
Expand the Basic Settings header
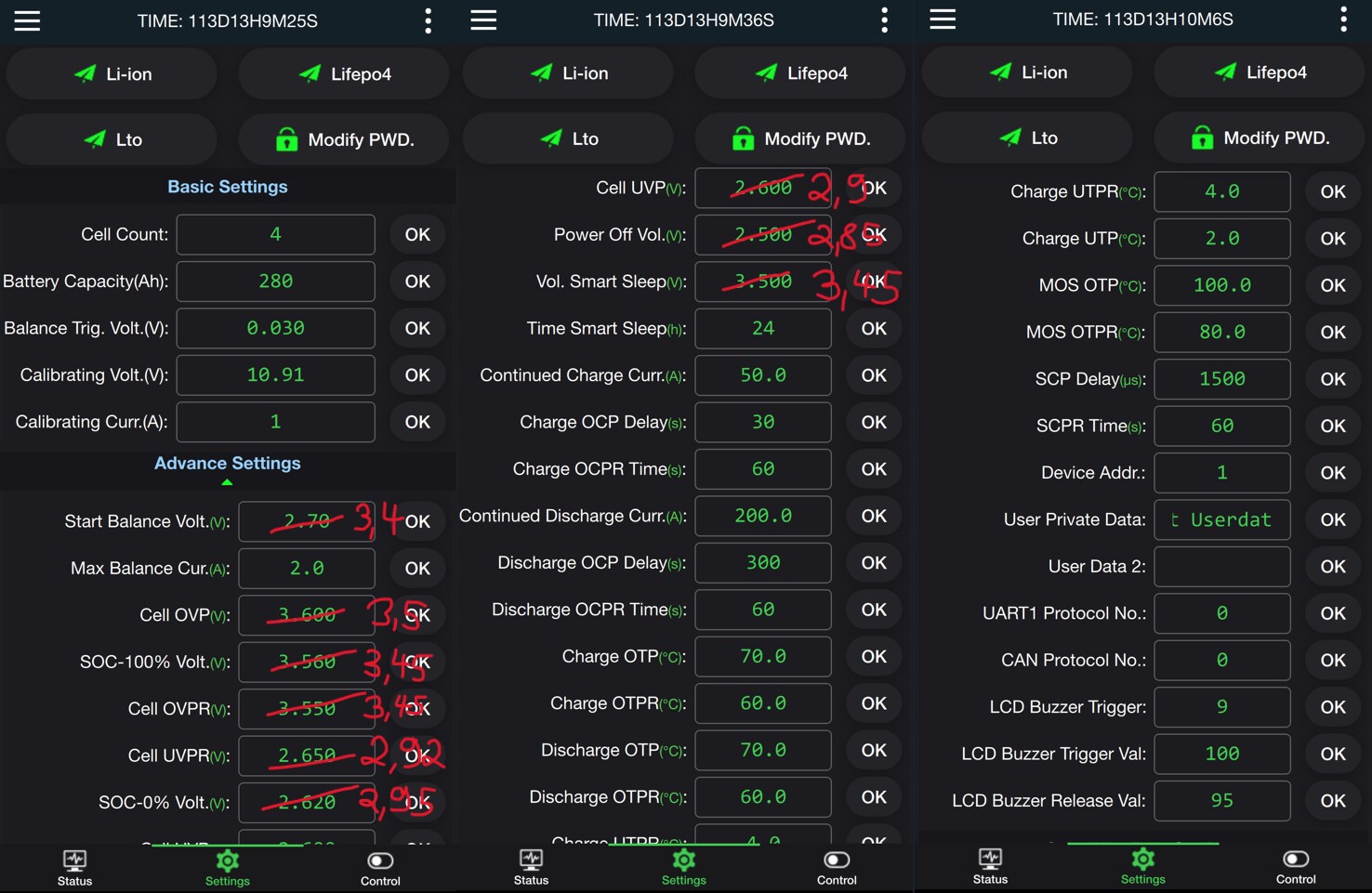pos(228,187)
